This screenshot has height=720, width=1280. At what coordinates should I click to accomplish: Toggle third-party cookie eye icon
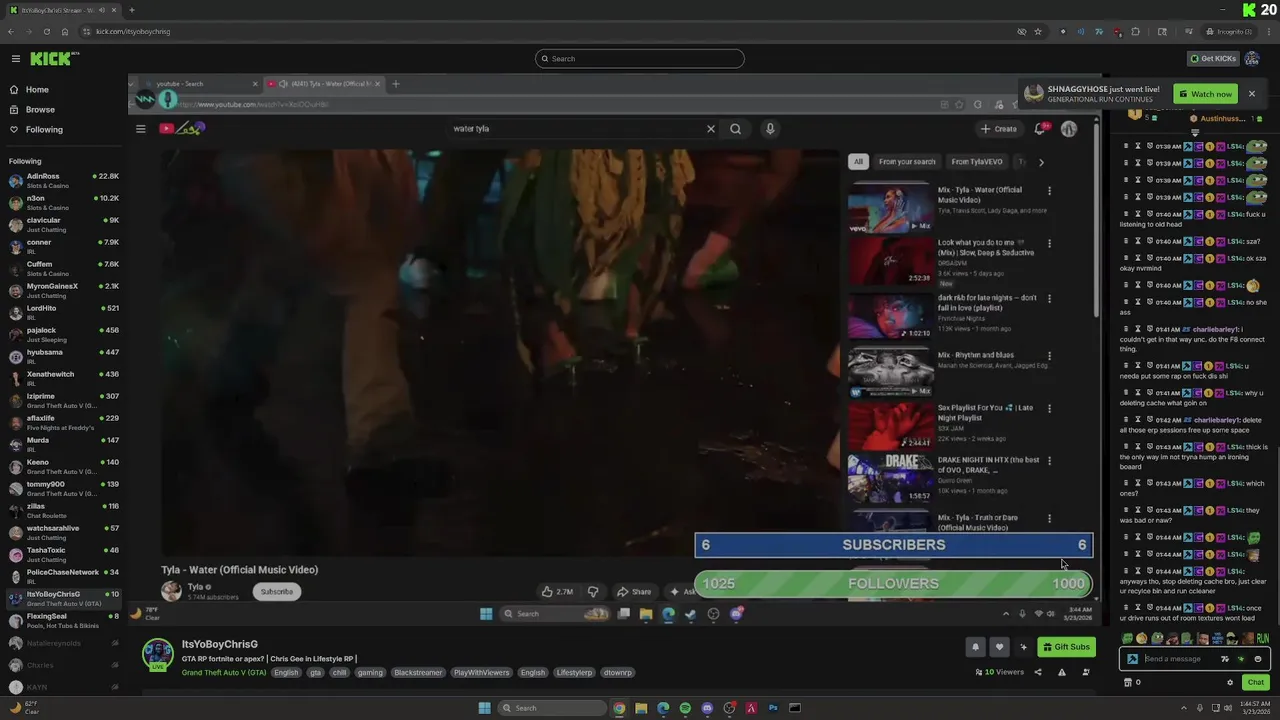point(1021,31)
